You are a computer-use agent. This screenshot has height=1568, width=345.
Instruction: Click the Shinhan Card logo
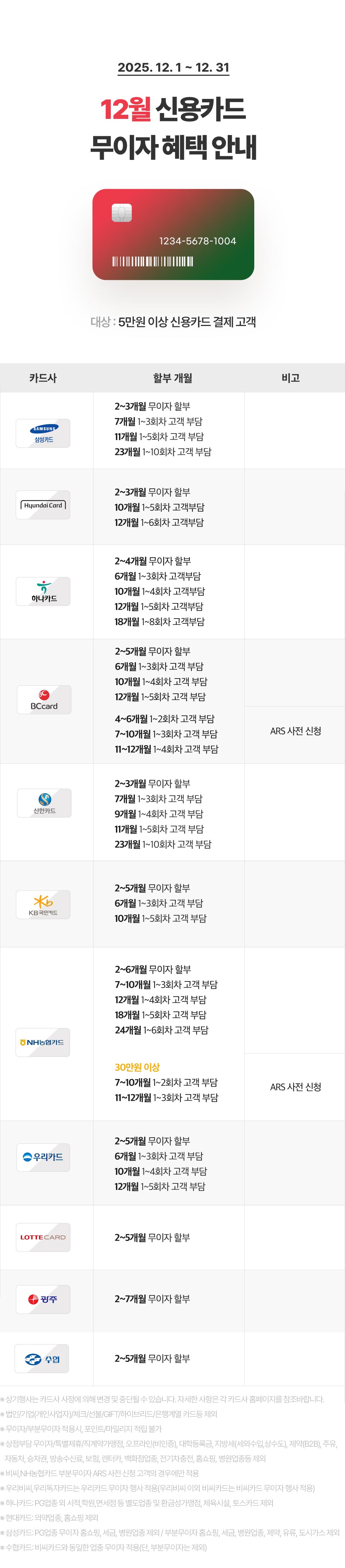tap(45, 803)
